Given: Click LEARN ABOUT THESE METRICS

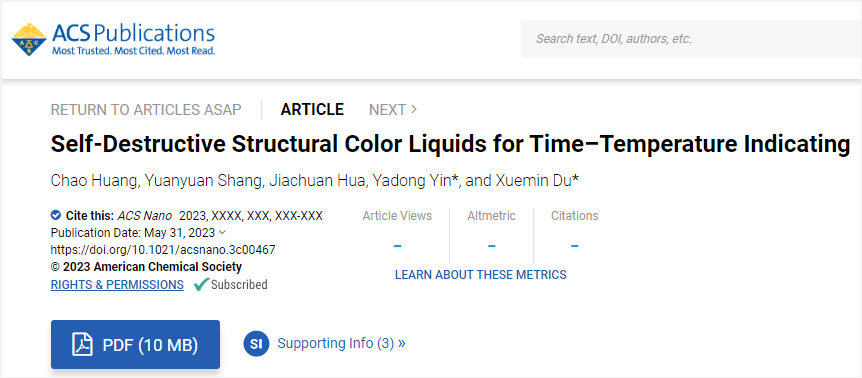Looking at the screenshot, I should pos(480,275).
